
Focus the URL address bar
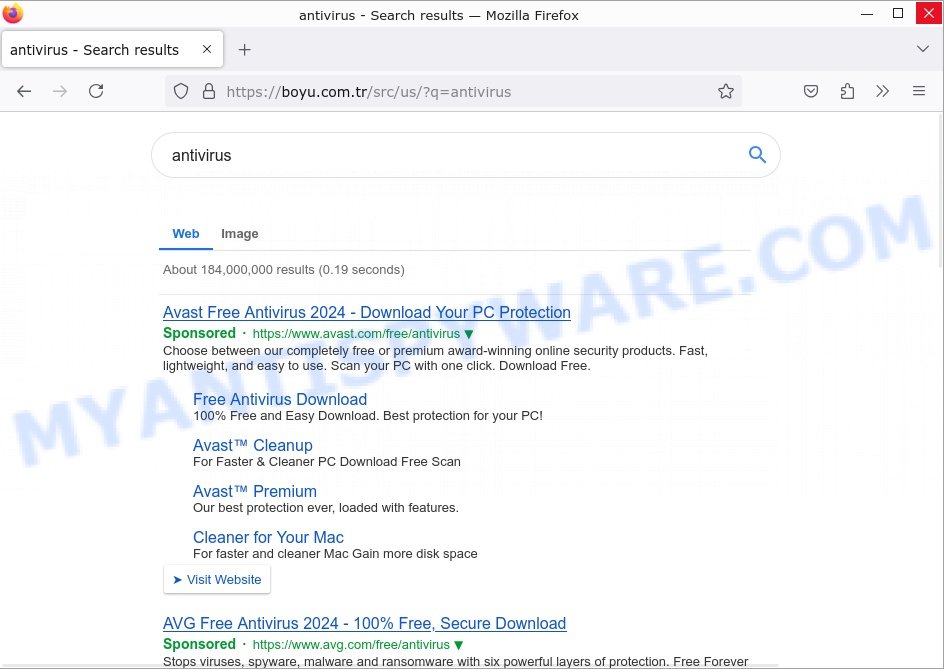pyautogui.click(x=453, y=92)
